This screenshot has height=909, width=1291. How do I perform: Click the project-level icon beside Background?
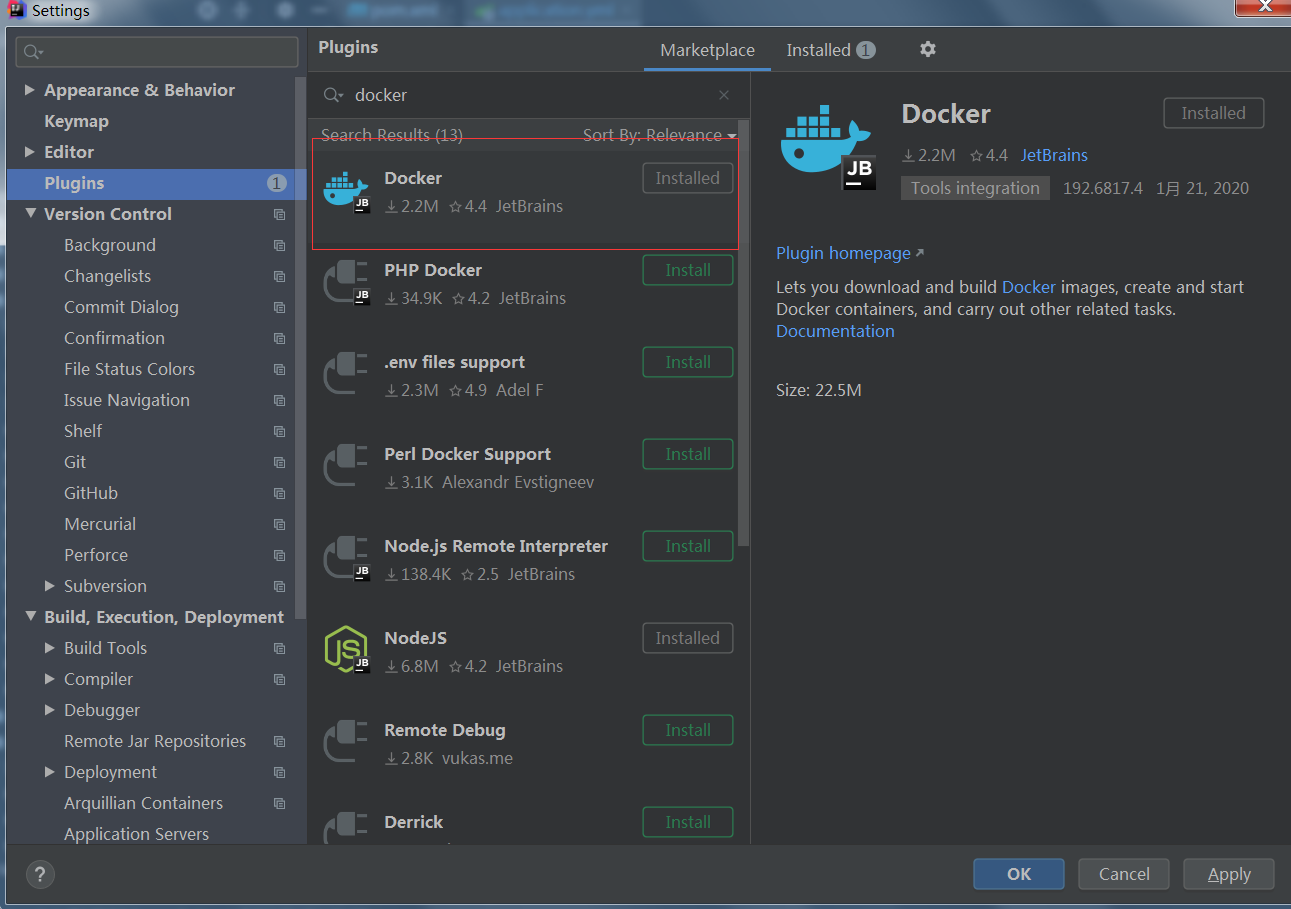click(x=279, y=245)
